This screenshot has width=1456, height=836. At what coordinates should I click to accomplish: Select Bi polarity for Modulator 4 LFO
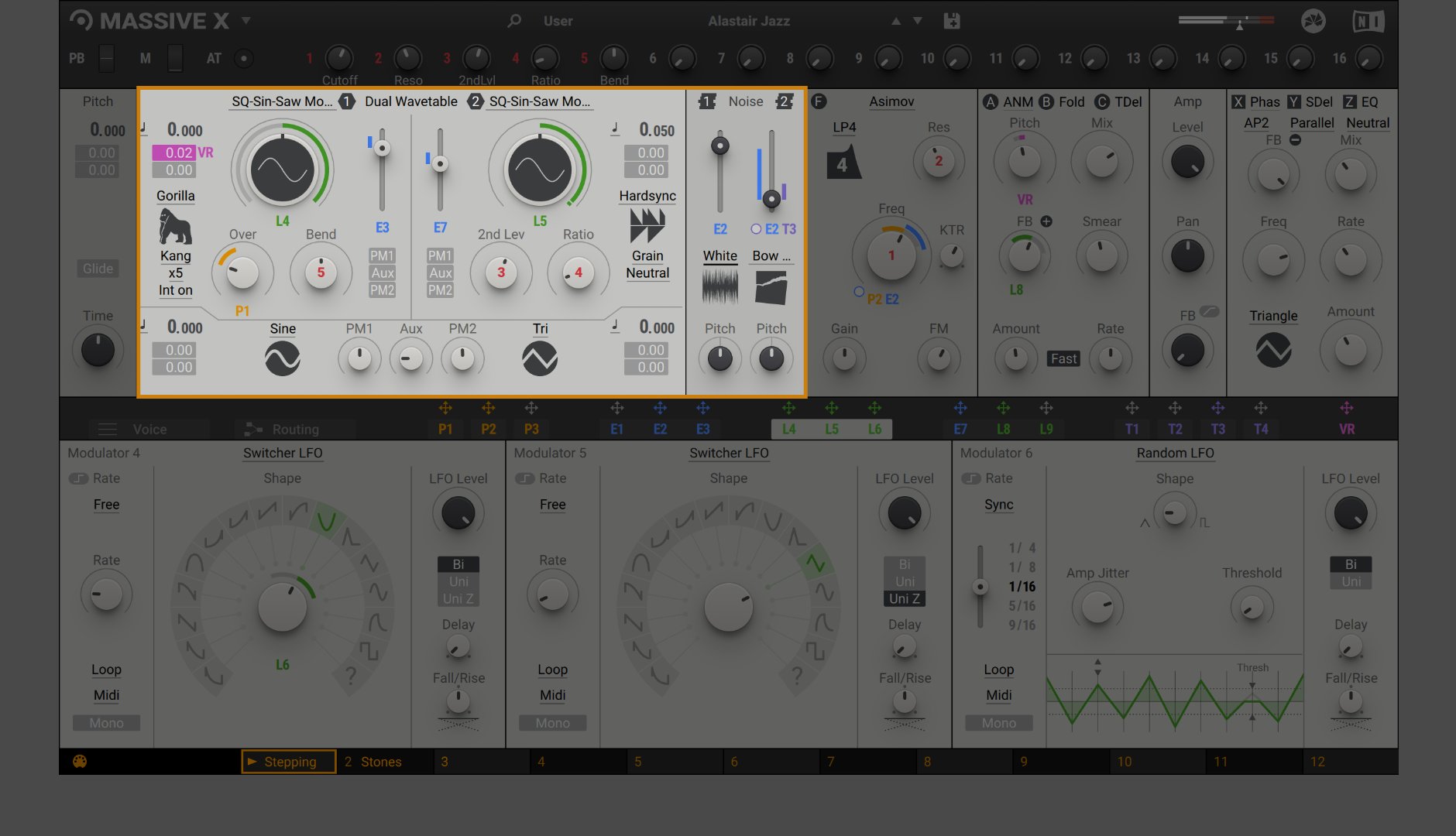458,564
